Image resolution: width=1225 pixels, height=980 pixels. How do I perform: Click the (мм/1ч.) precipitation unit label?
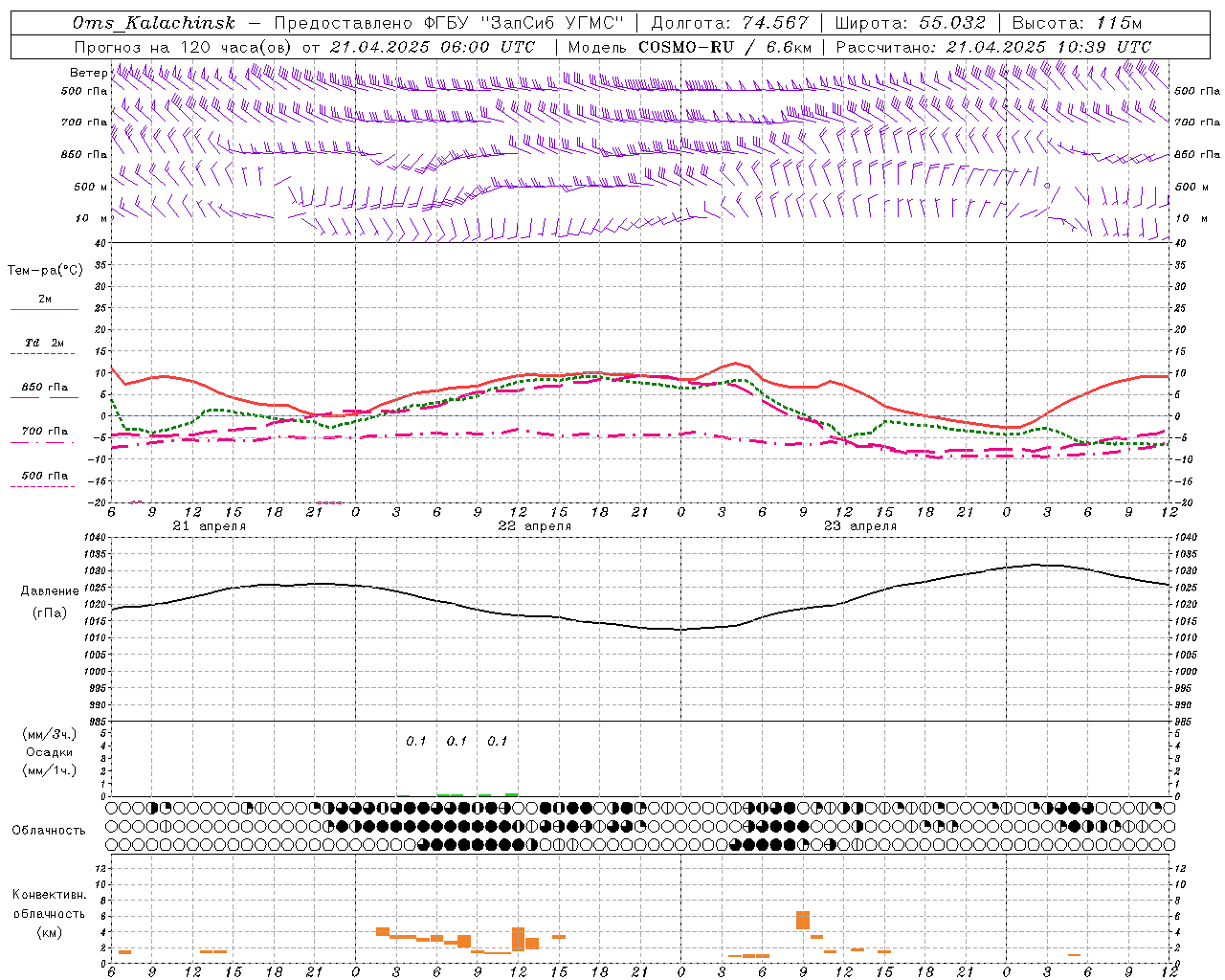[50, 770]
